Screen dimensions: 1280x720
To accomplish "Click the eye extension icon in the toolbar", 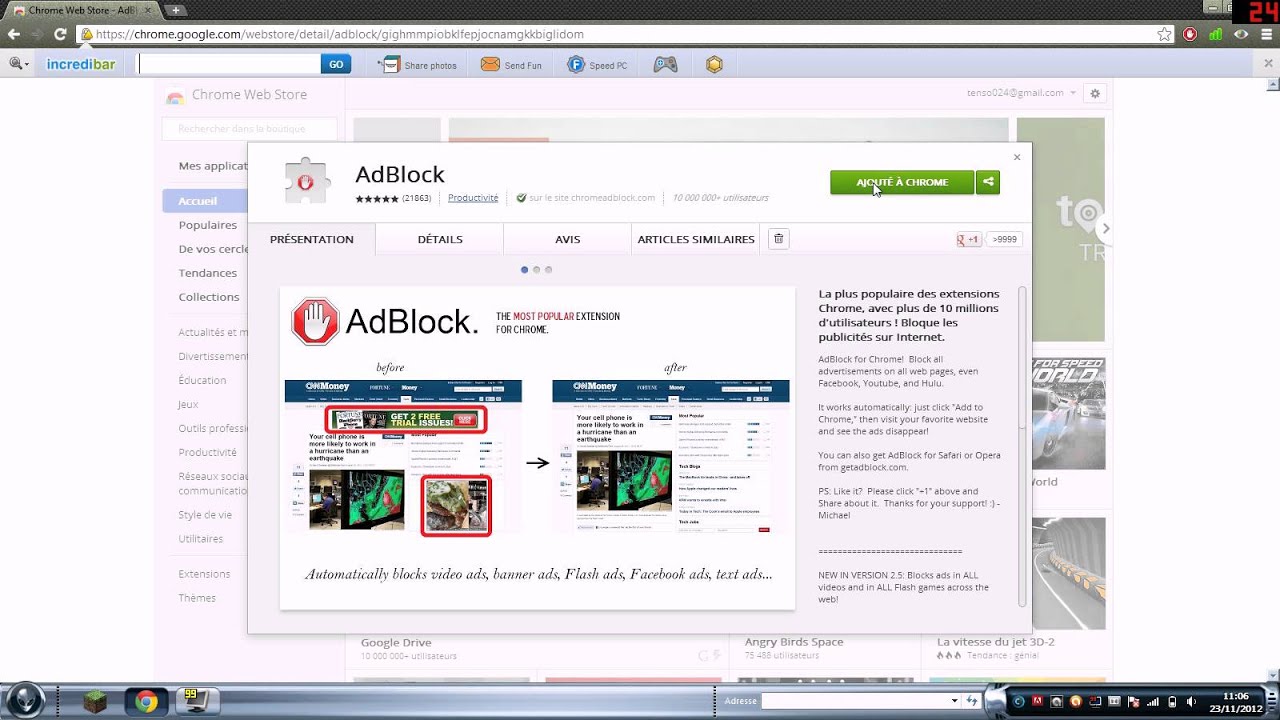I will [x=1241, y=34].
